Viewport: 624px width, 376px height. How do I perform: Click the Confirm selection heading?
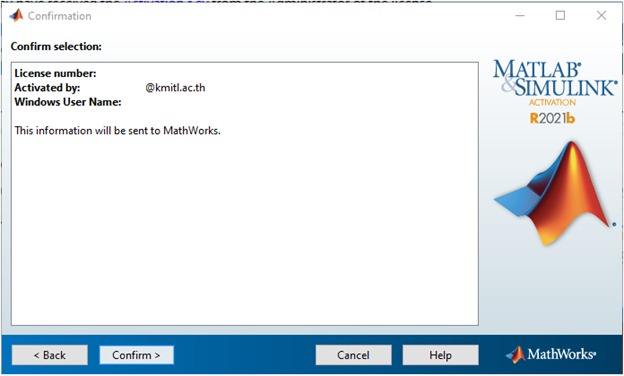56,47
